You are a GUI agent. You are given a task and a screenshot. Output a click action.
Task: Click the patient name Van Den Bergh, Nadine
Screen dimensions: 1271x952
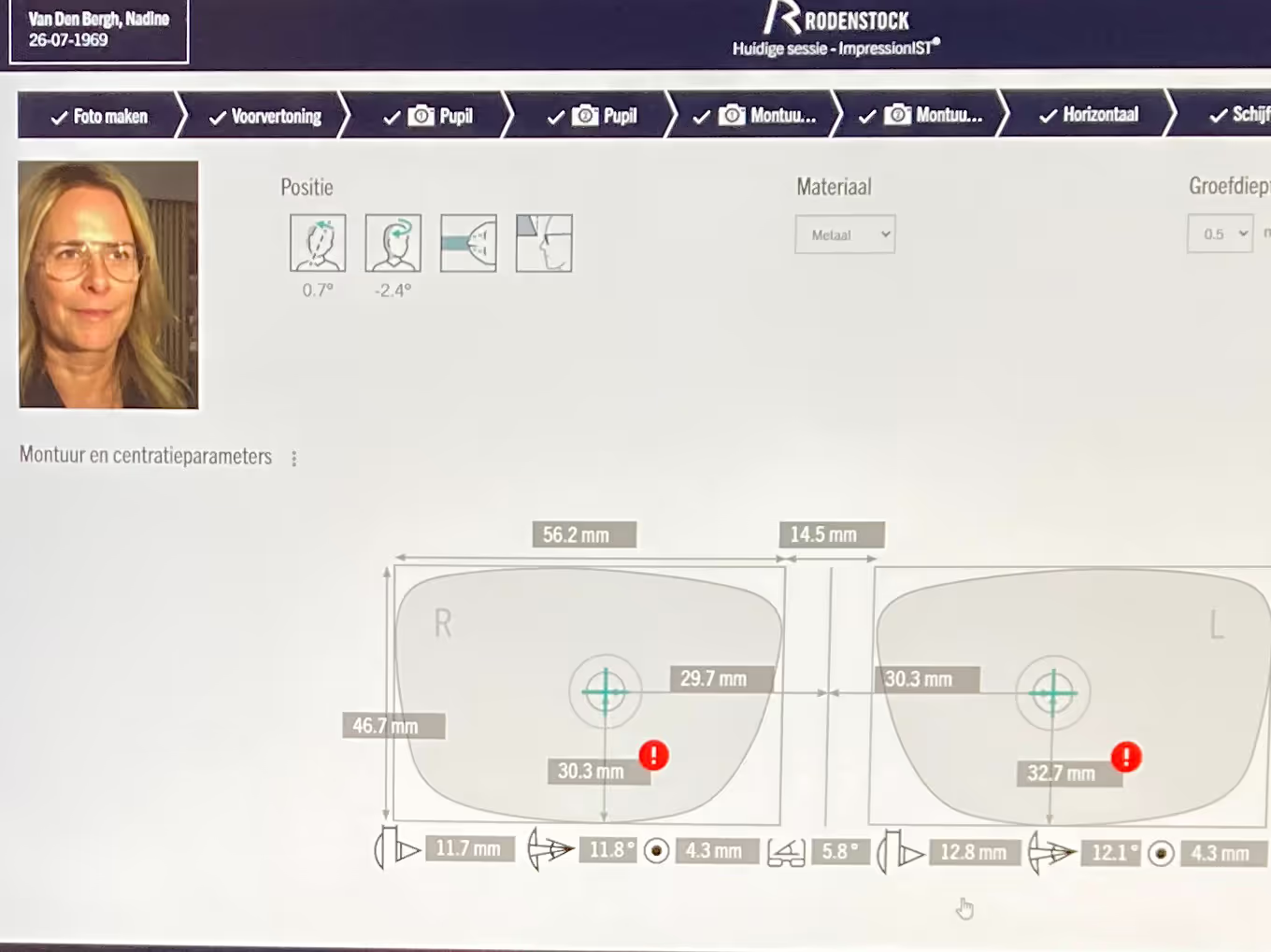pos(98,19)
